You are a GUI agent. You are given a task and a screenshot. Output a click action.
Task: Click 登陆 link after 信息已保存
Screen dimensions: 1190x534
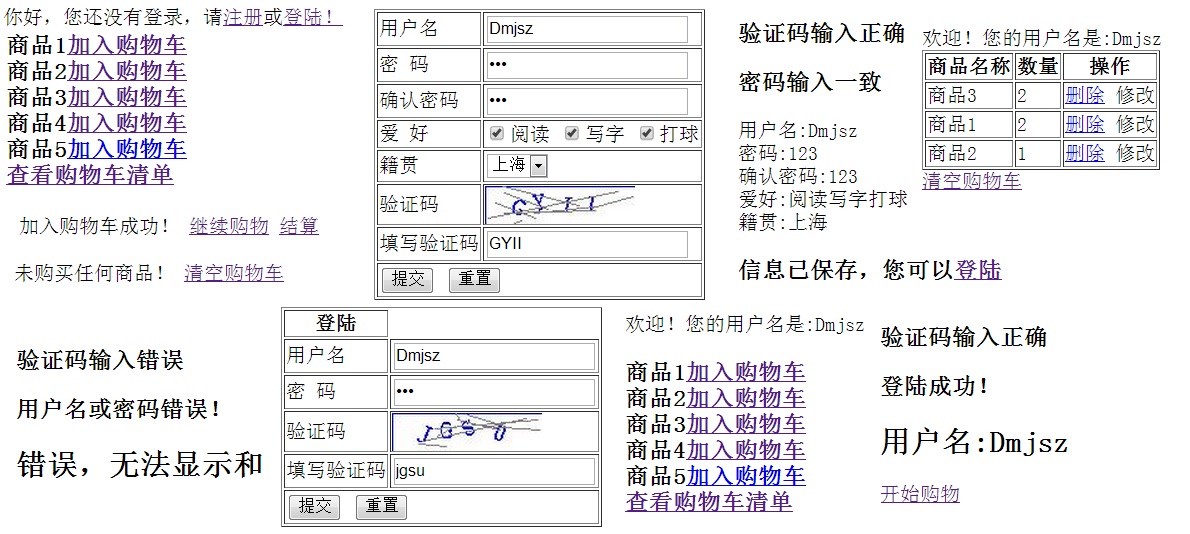978,269
